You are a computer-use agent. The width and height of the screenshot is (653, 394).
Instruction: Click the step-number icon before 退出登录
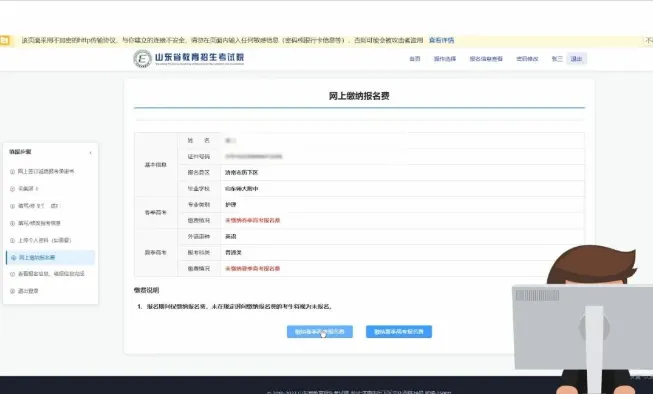coord(12,291)
